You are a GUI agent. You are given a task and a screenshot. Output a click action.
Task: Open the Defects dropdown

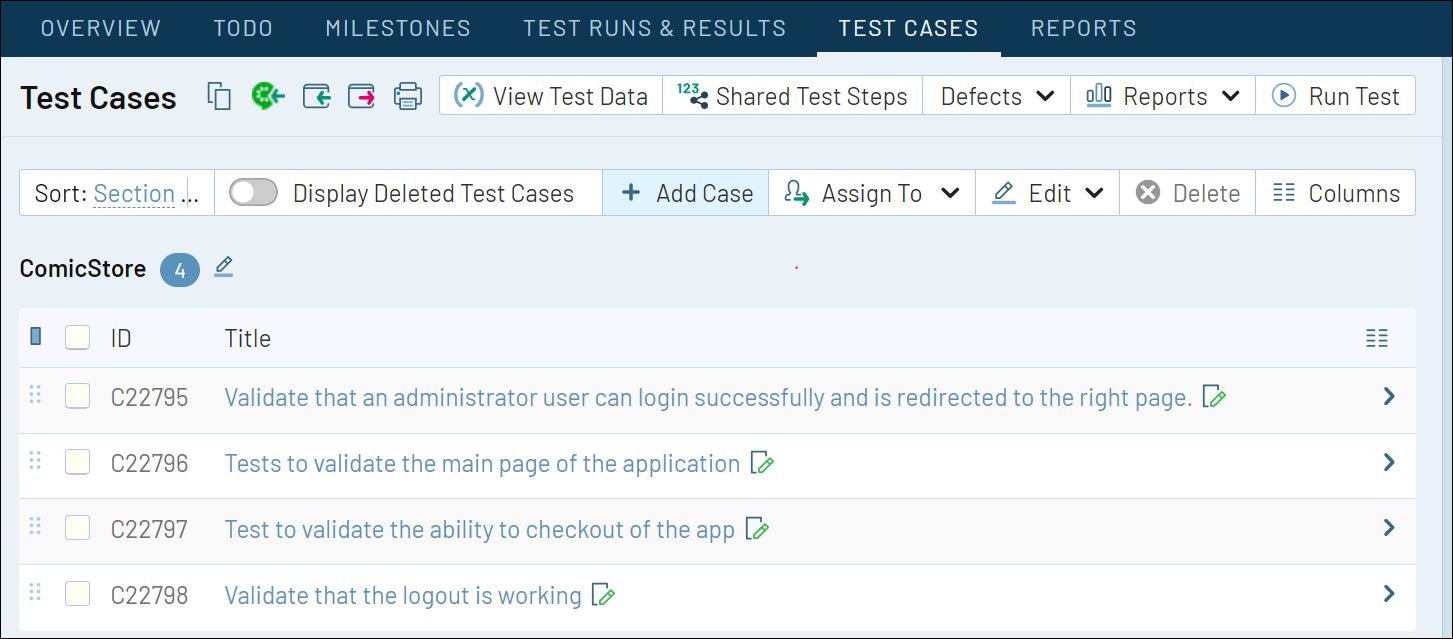995,95
